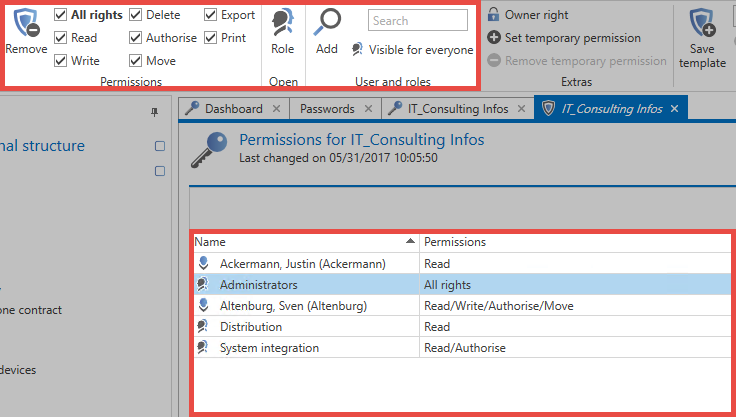Click the large key icon by Permissions heading

[x=209, y=150]
